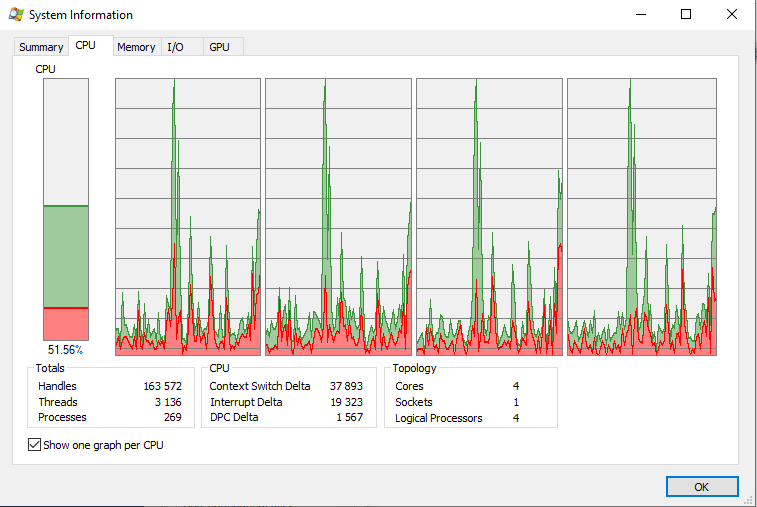Click the Threads label in Totals
Viewport: 757px width, 507px height.
(x=58, y=402)
